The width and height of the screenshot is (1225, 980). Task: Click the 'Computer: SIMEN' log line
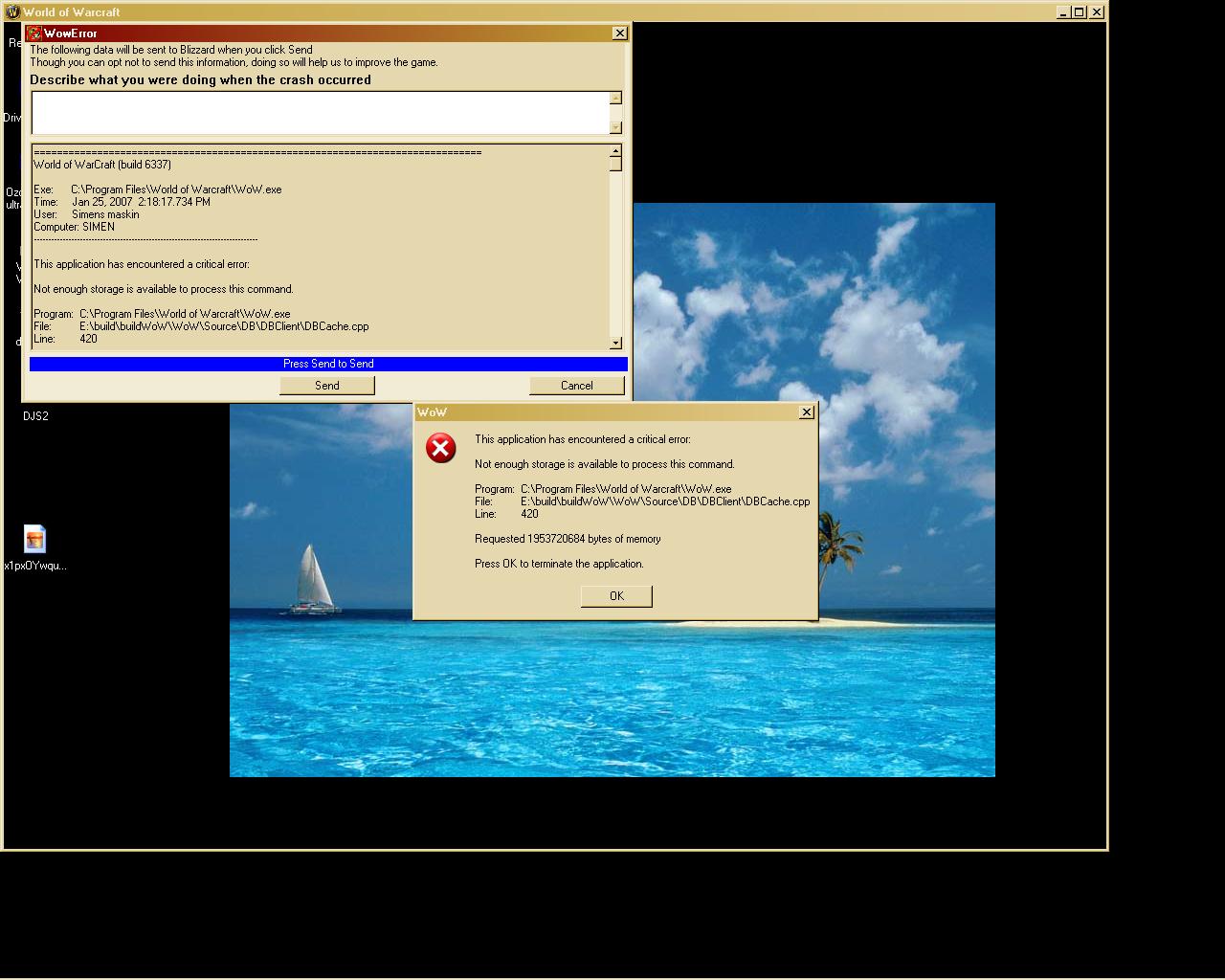pyautogui.click(x=74, y=227)
